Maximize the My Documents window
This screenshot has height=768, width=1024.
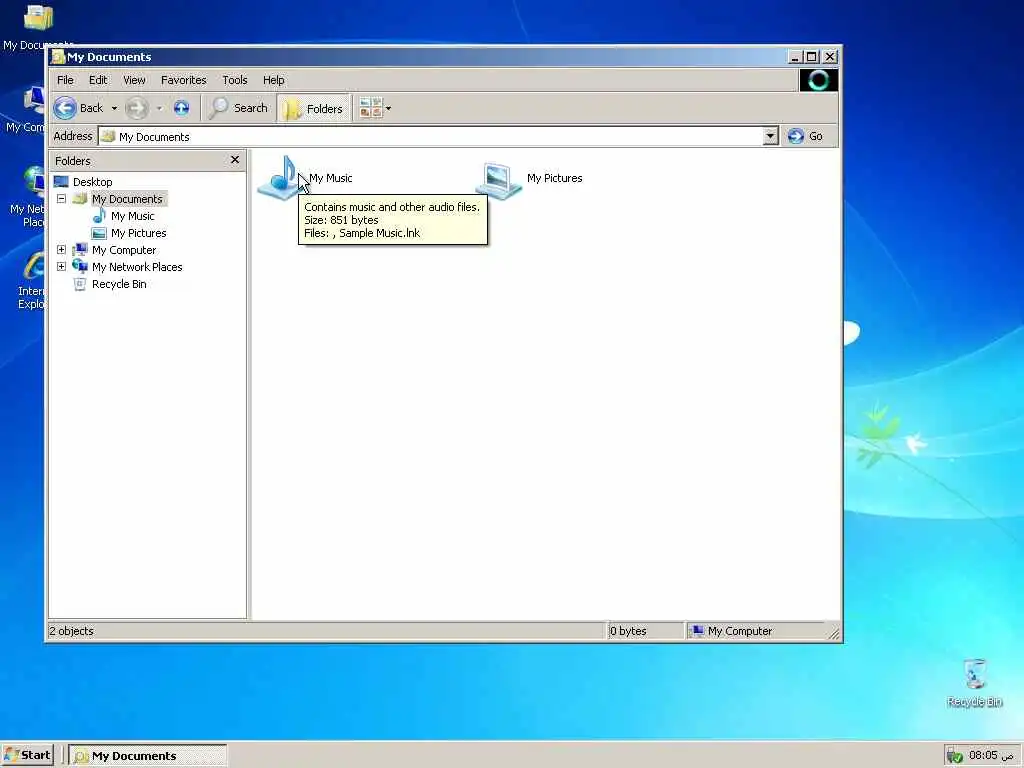coord(812,57)
